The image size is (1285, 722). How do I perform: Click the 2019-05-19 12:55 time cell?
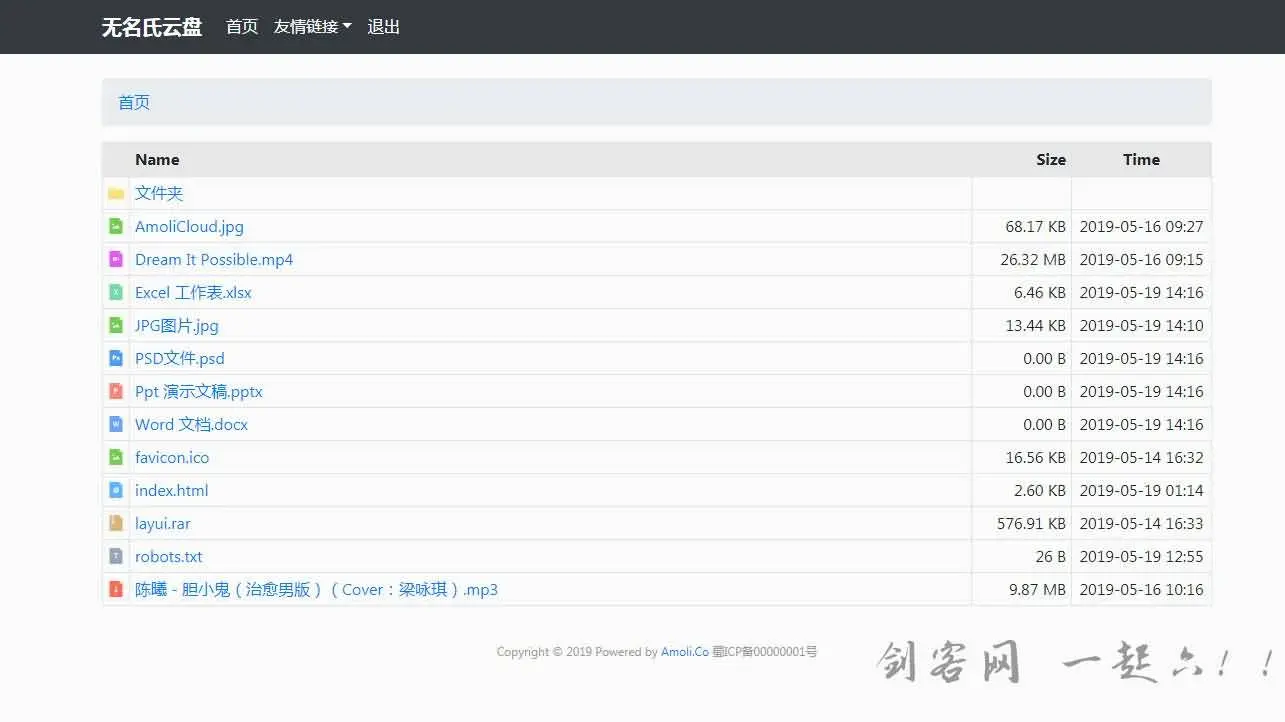click(1141, 556)
